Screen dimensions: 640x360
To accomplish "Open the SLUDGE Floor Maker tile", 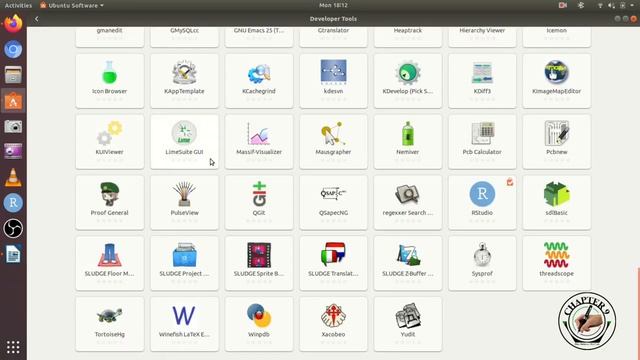I will point(109,263).
